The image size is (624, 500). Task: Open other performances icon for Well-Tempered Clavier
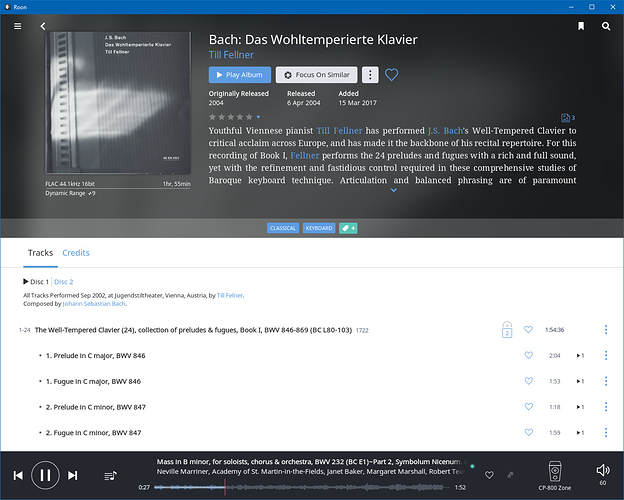tap(507, 330)
